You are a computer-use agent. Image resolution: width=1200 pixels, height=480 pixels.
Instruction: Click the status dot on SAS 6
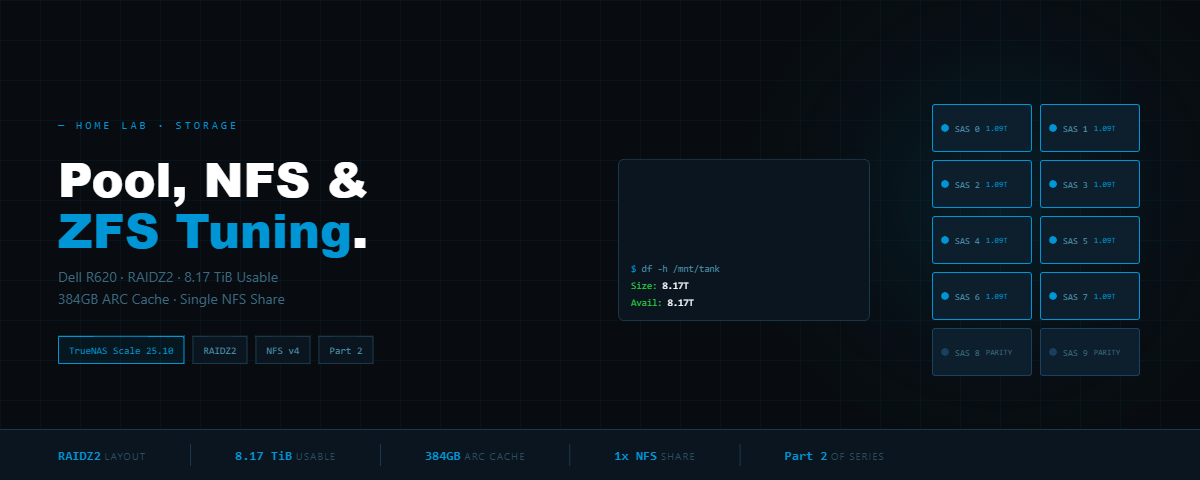945,296
